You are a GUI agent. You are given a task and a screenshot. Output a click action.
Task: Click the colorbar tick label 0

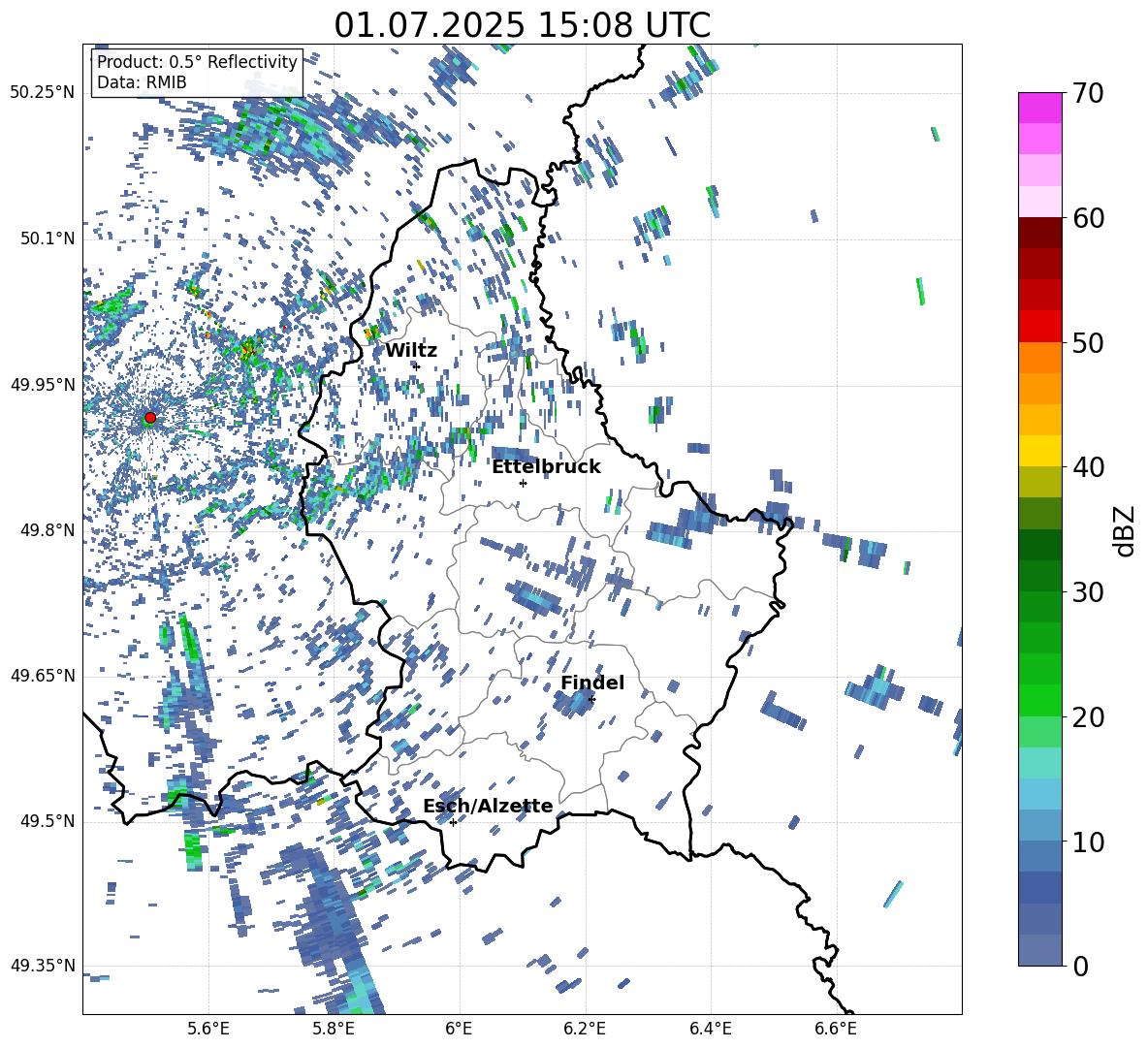point(1081,966)
